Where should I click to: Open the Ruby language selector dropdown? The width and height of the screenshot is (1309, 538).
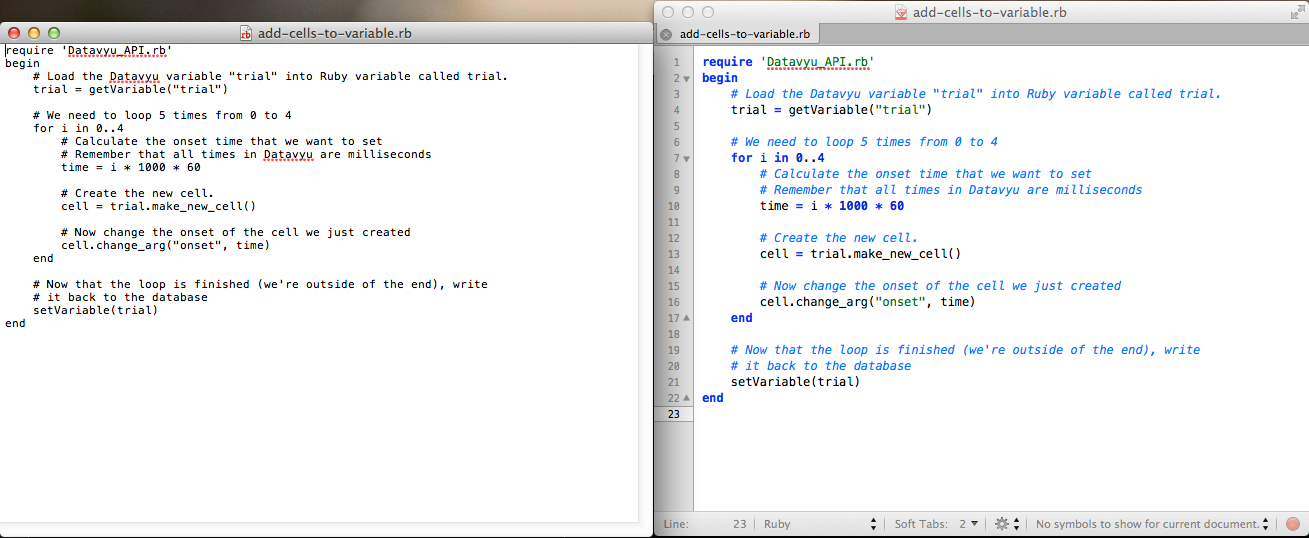821,524
